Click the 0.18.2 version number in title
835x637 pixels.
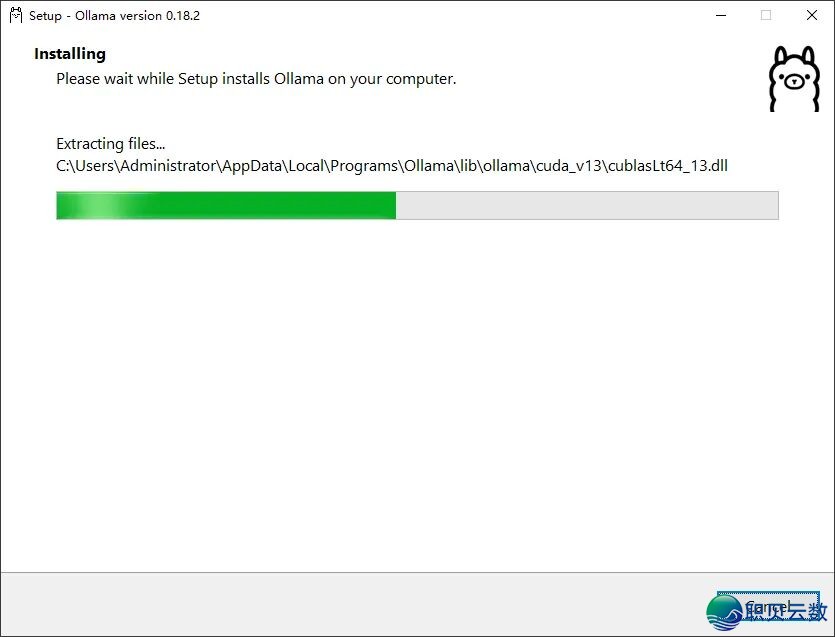point(183,15)
